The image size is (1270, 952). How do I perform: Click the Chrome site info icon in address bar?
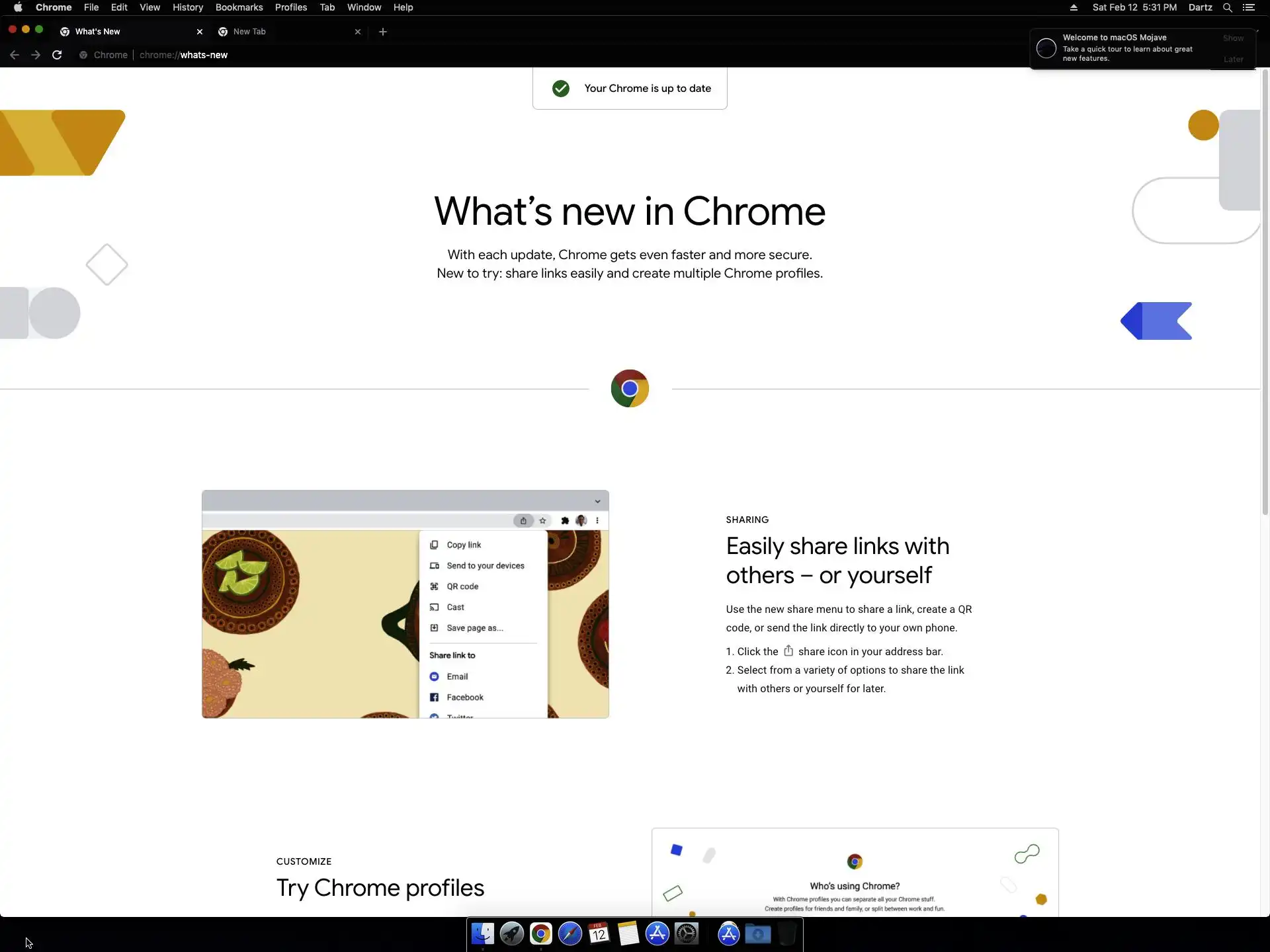pos(83,55)
